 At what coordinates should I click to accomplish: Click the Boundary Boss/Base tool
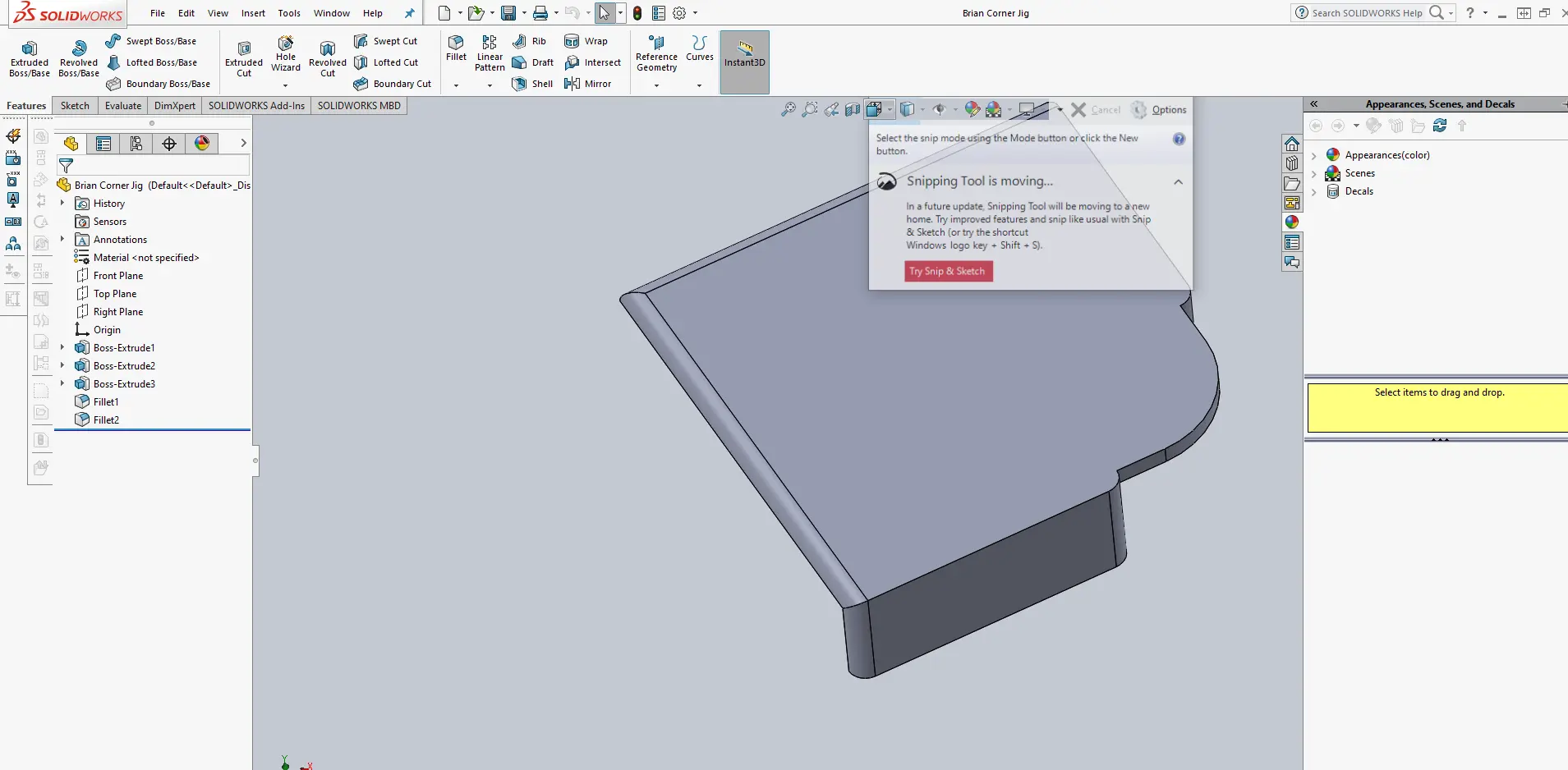coord(159,84)
